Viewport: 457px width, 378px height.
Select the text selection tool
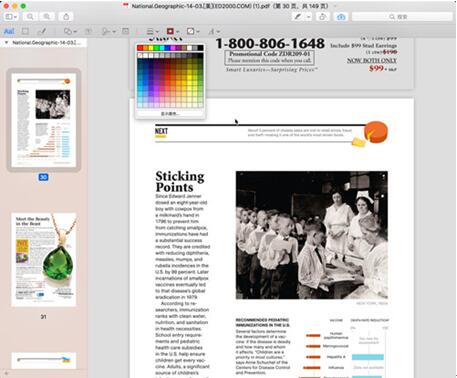9,31
